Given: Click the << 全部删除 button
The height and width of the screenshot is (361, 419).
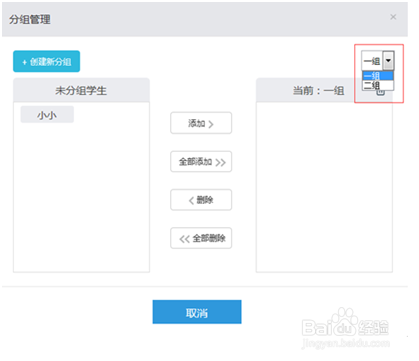Looking at the screenshot, I should (201, 238).
